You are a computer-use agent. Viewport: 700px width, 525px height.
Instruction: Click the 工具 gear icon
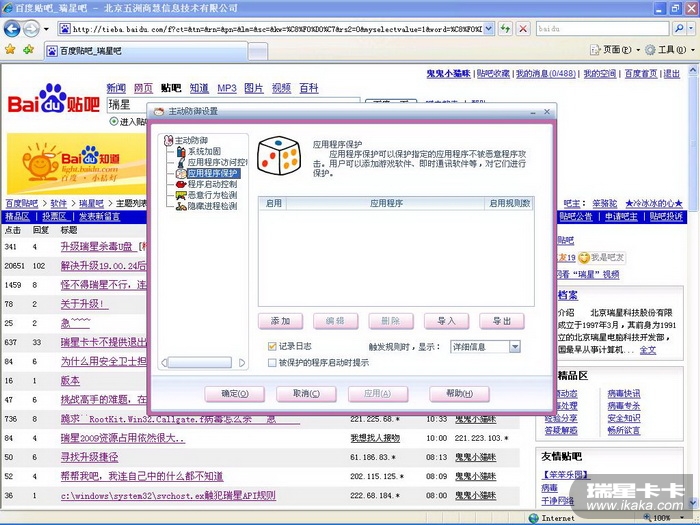tap(650, 50)
